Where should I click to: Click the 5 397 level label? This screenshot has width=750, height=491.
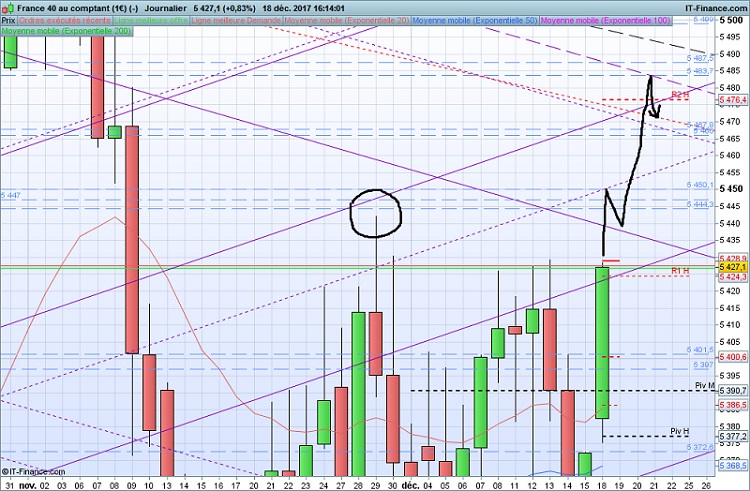coord(703,364)
